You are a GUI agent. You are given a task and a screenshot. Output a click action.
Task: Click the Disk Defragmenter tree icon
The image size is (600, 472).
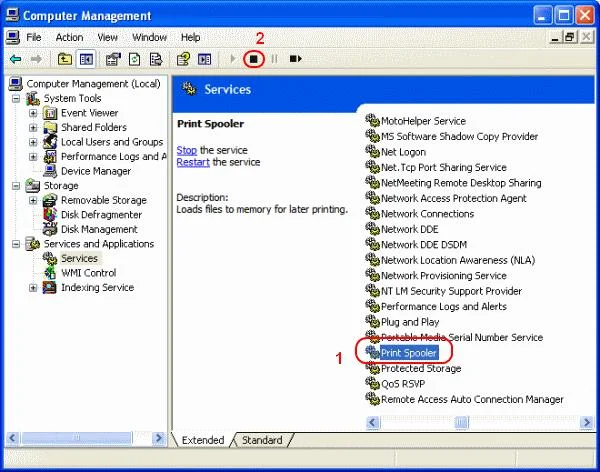tap(51, 215)
